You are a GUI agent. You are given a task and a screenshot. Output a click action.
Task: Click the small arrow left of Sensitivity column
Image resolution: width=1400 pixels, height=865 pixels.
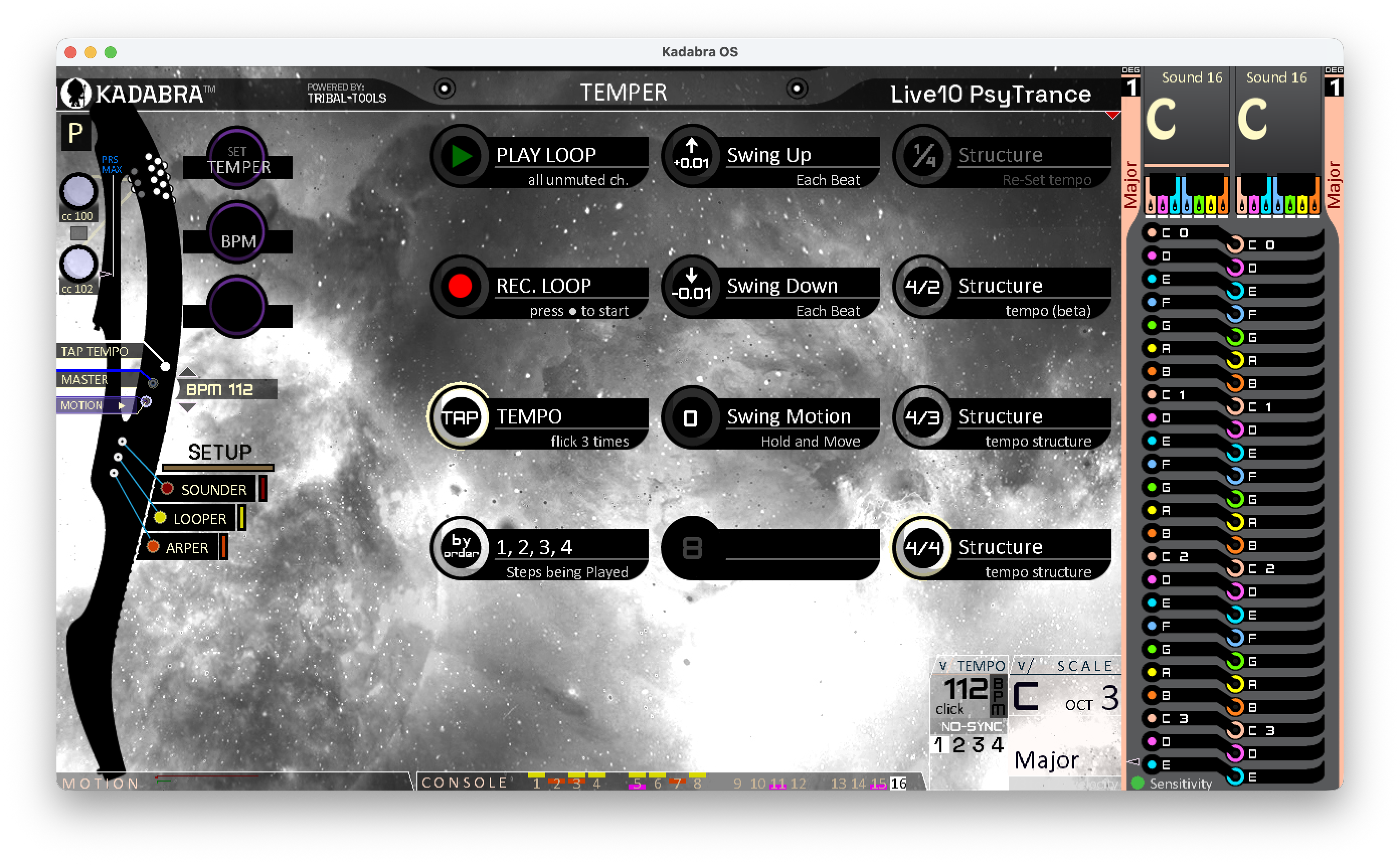[x=1133, y=761]
